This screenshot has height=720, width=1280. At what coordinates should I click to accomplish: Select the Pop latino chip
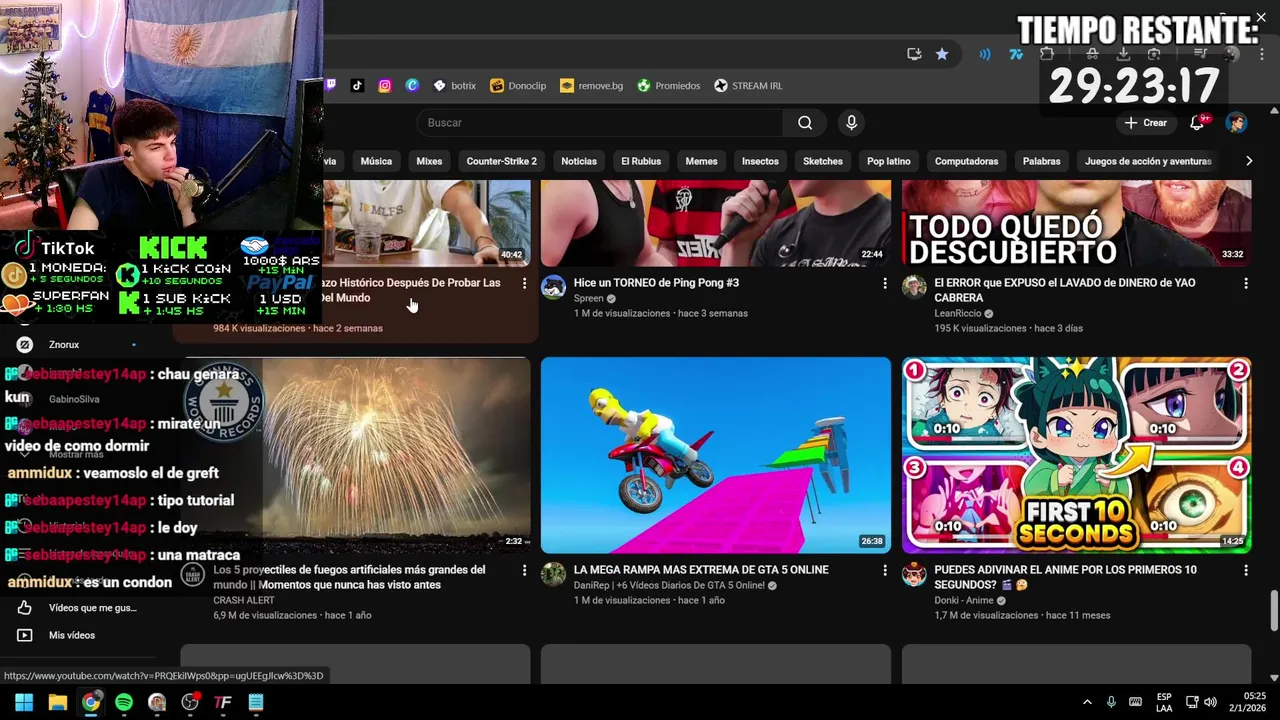[889, 161]
